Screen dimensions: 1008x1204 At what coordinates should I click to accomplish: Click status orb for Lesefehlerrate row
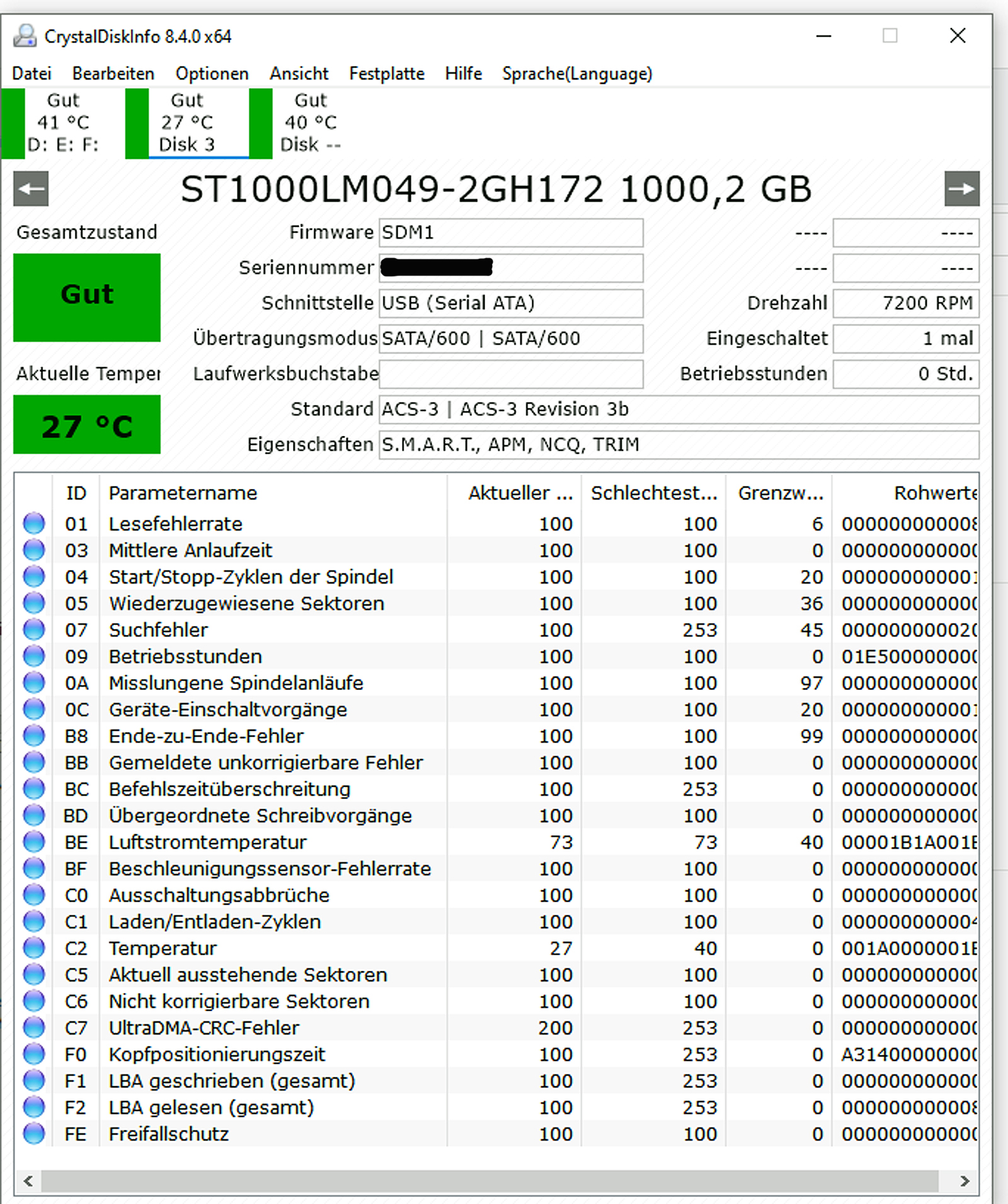pos(34,523)
